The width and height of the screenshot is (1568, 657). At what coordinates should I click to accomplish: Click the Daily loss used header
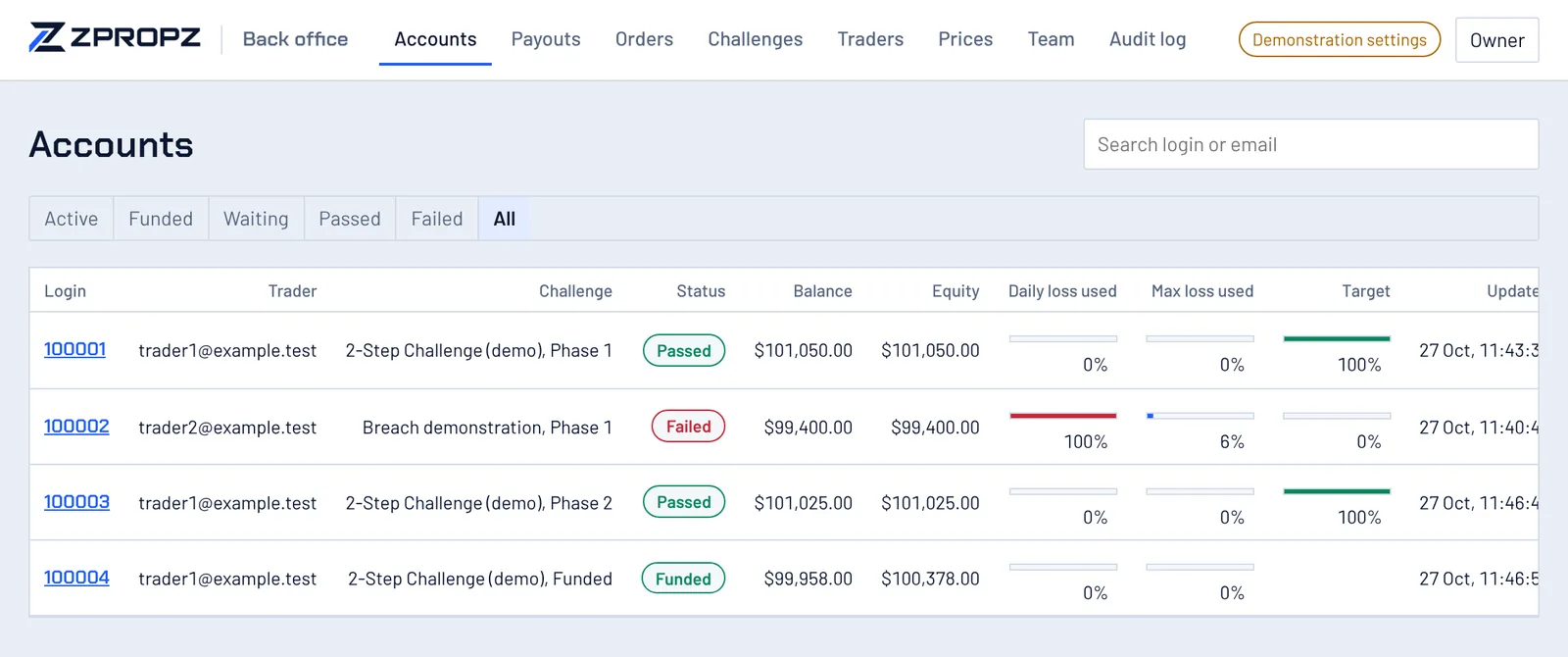[1062, 291]
